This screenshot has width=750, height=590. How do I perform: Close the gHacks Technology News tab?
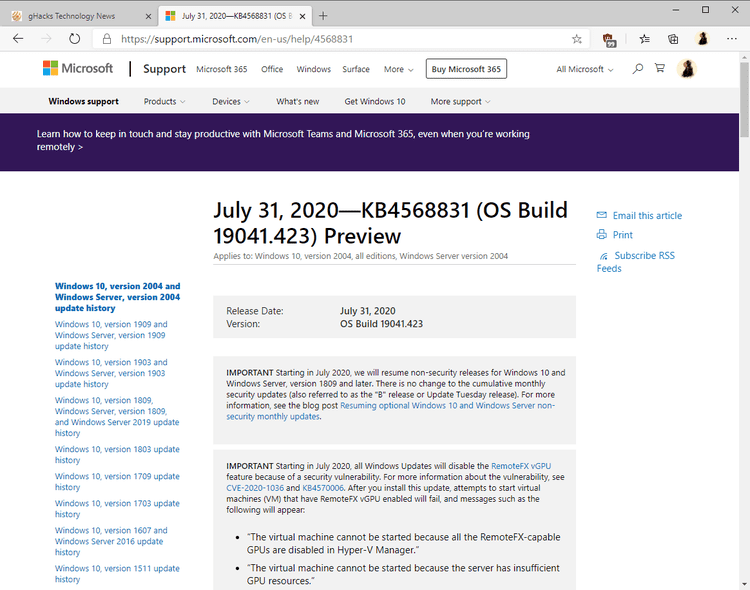coord(148,16)
